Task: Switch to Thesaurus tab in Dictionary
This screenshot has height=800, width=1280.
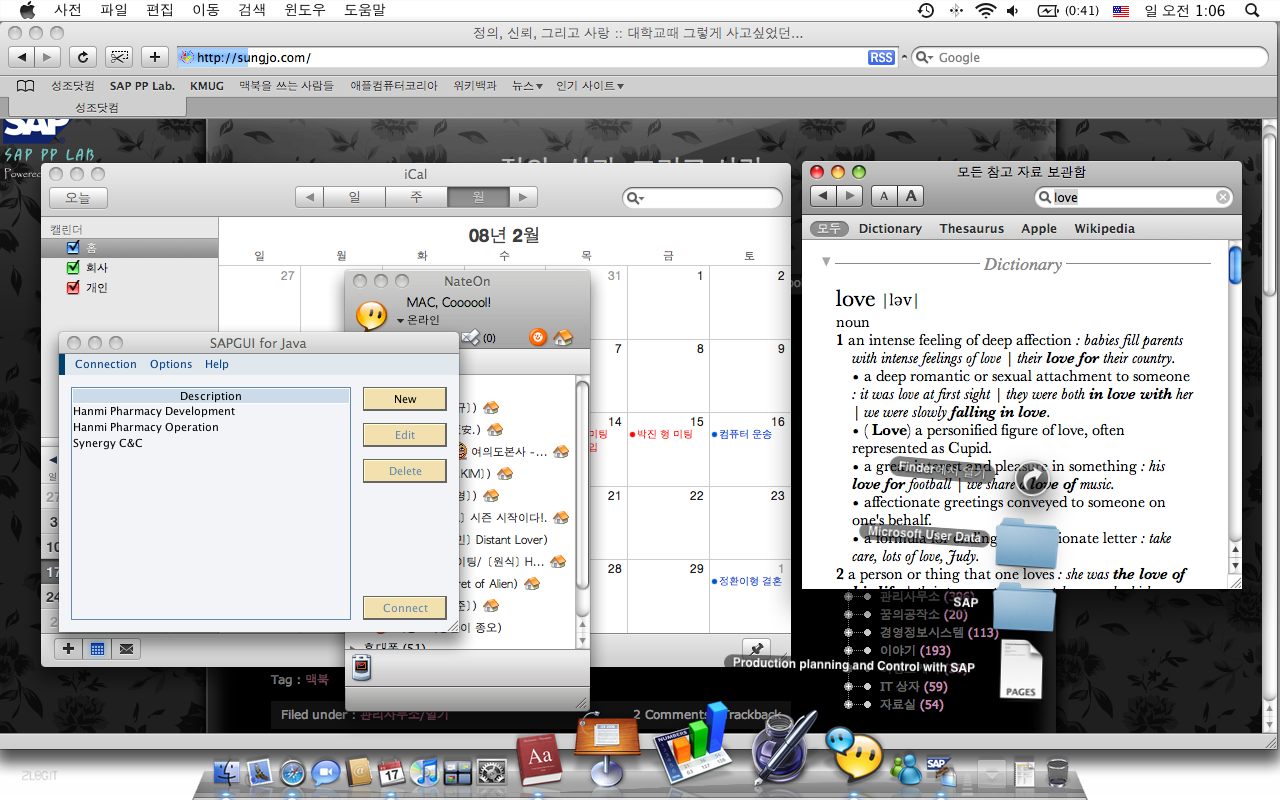Action: pos(971,228)
